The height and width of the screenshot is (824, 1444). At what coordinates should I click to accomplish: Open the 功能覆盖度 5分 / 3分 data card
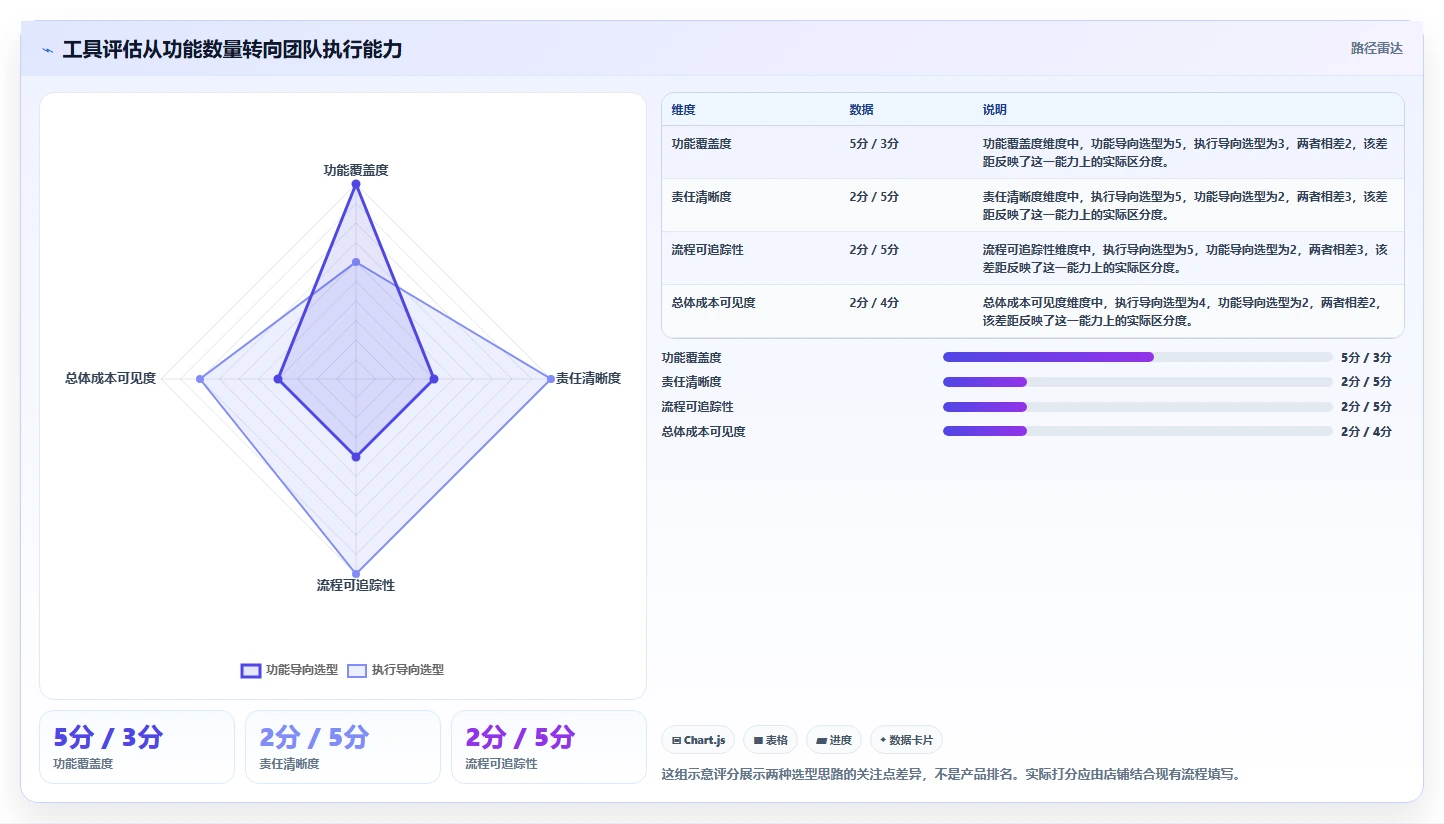point(137,747)
